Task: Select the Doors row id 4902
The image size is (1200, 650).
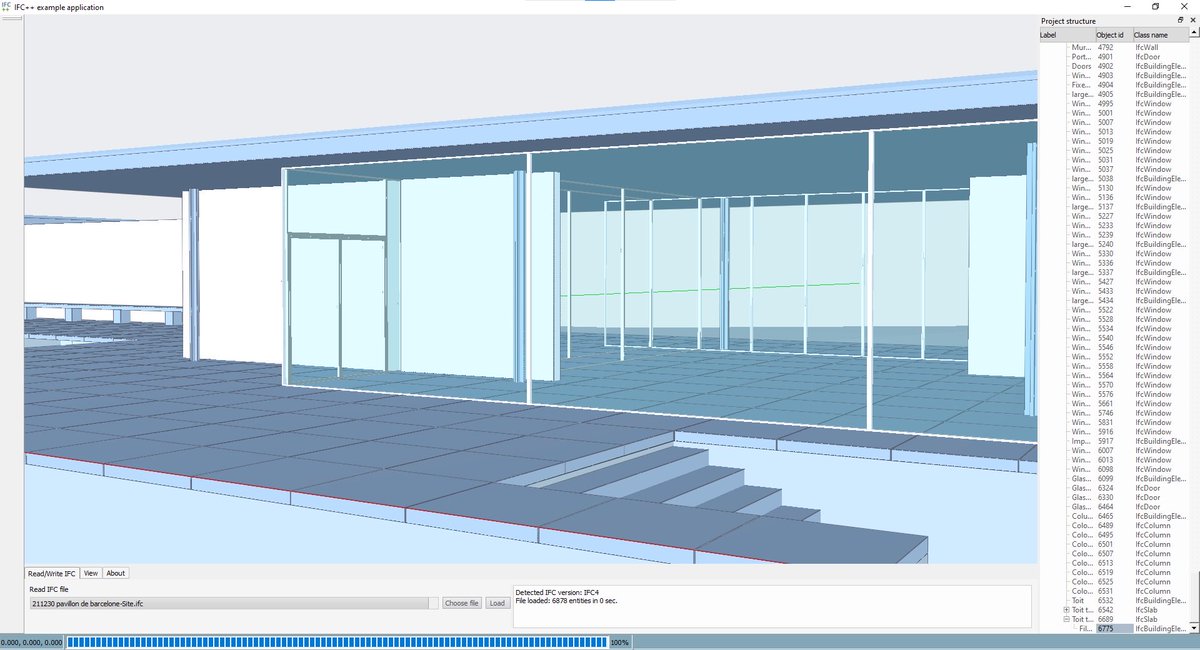Action: click(x=1114, y=66)
